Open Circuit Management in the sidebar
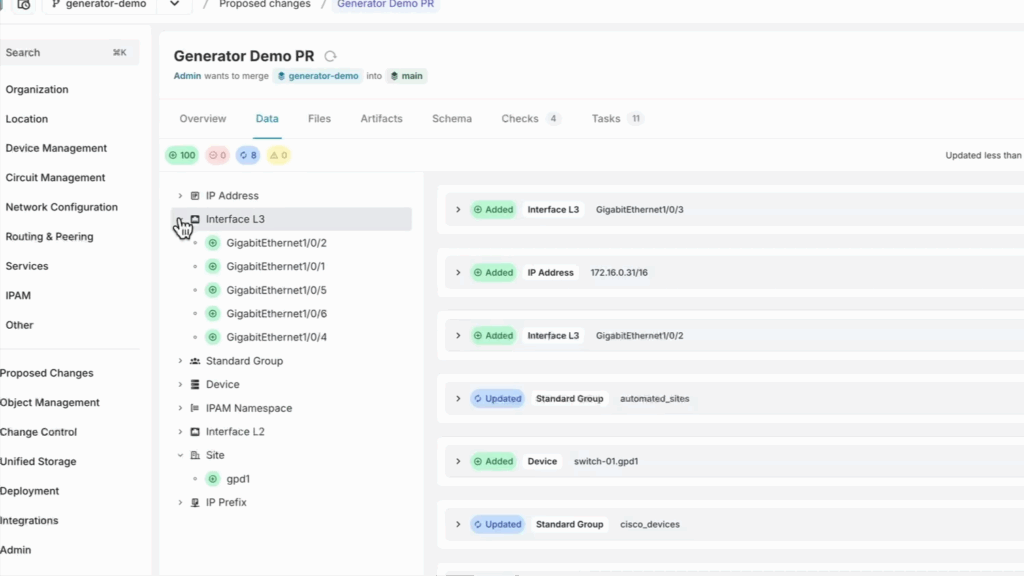Viewport: 1024px width, 576px height. 55,178
